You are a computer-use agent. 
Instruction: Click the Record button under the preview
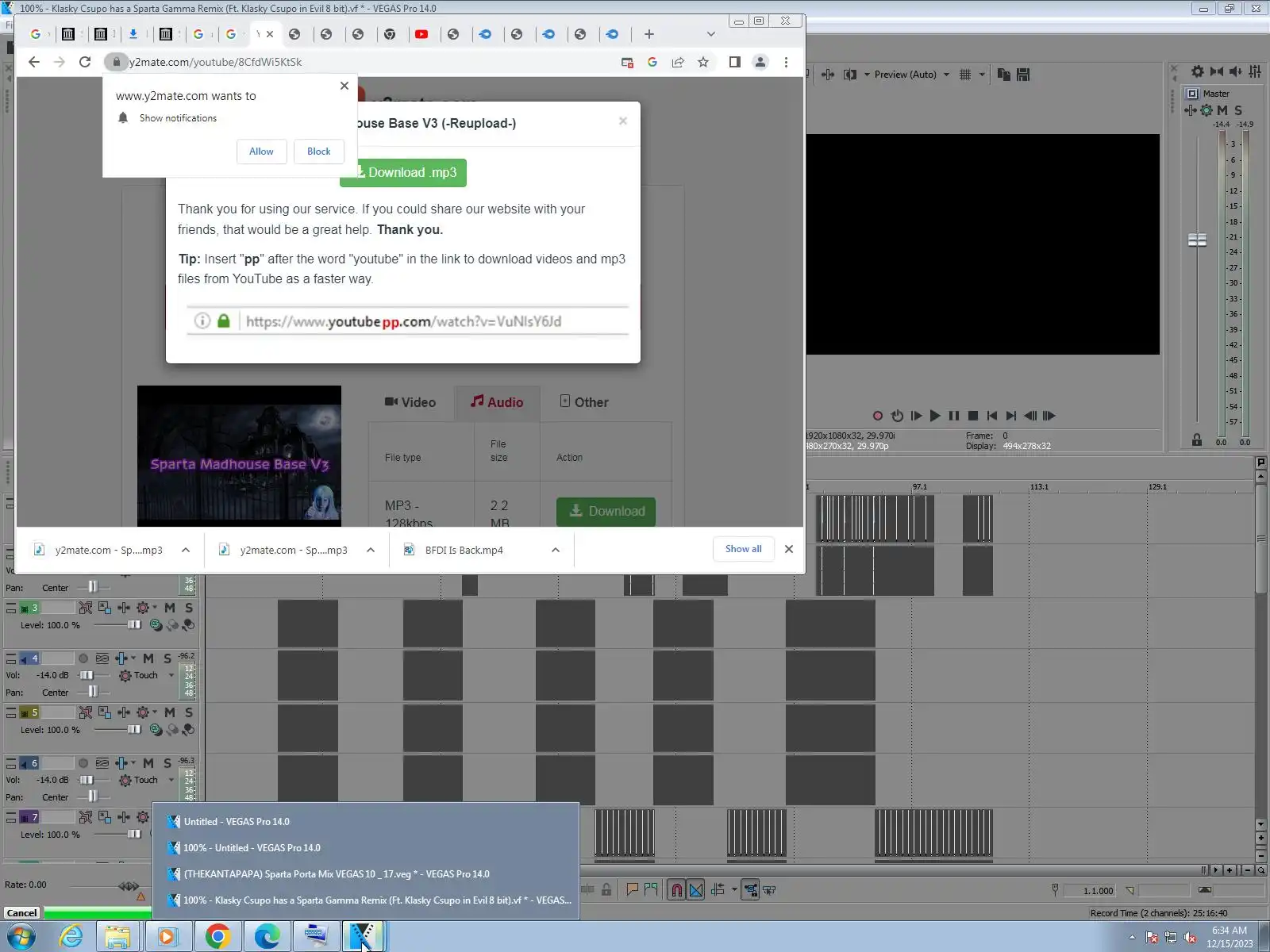(x=877, y=416)
